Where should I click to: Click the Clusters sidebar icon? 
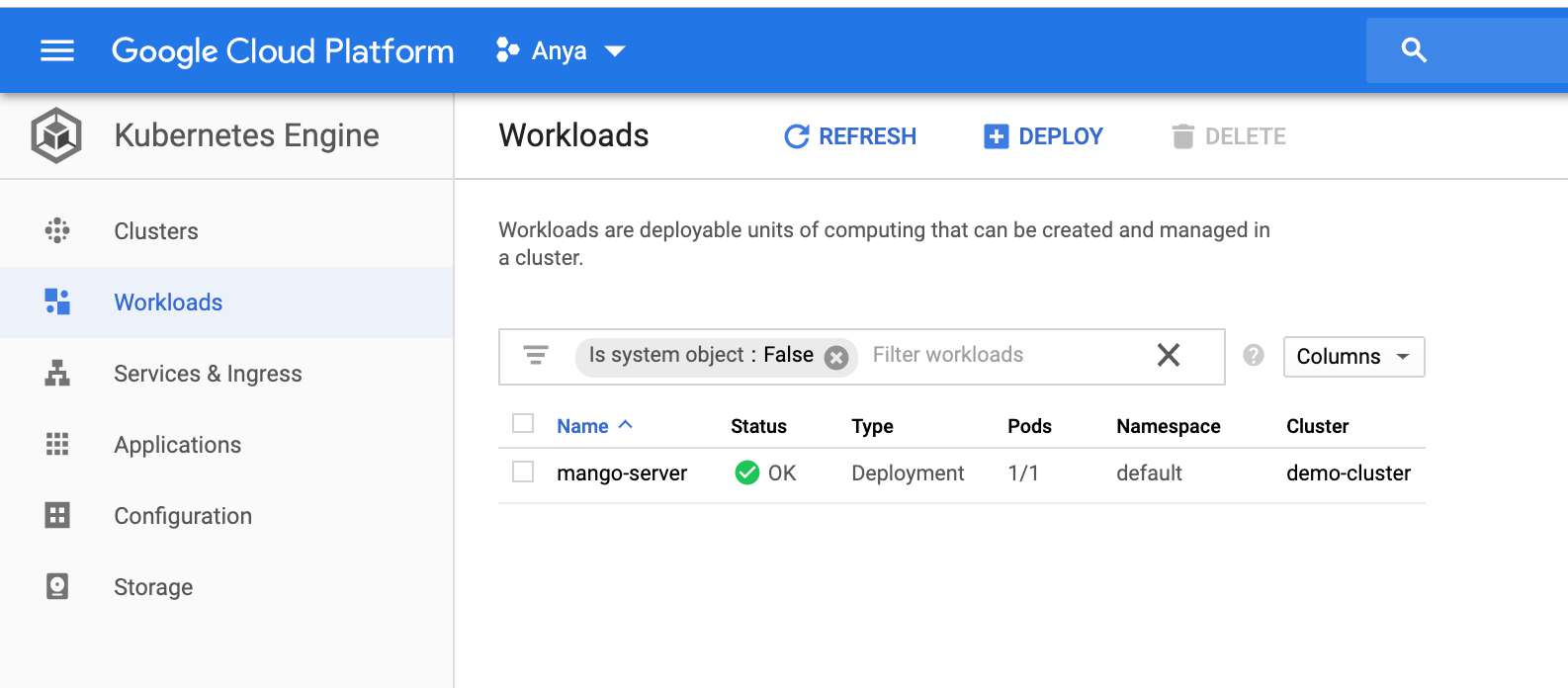click(57, 231)
